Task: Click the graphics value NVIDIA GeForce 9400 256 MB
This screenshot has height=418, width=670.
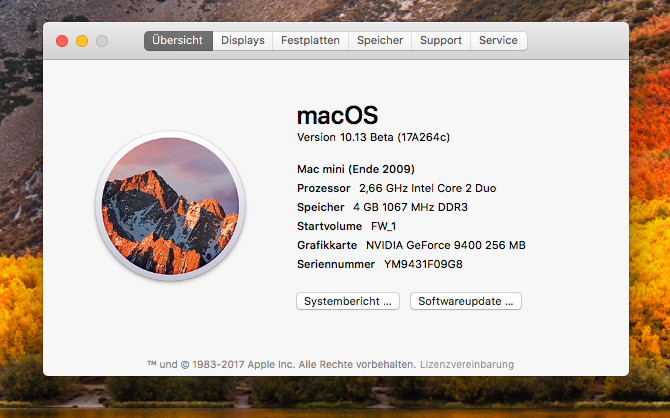Action: [446, 245]
